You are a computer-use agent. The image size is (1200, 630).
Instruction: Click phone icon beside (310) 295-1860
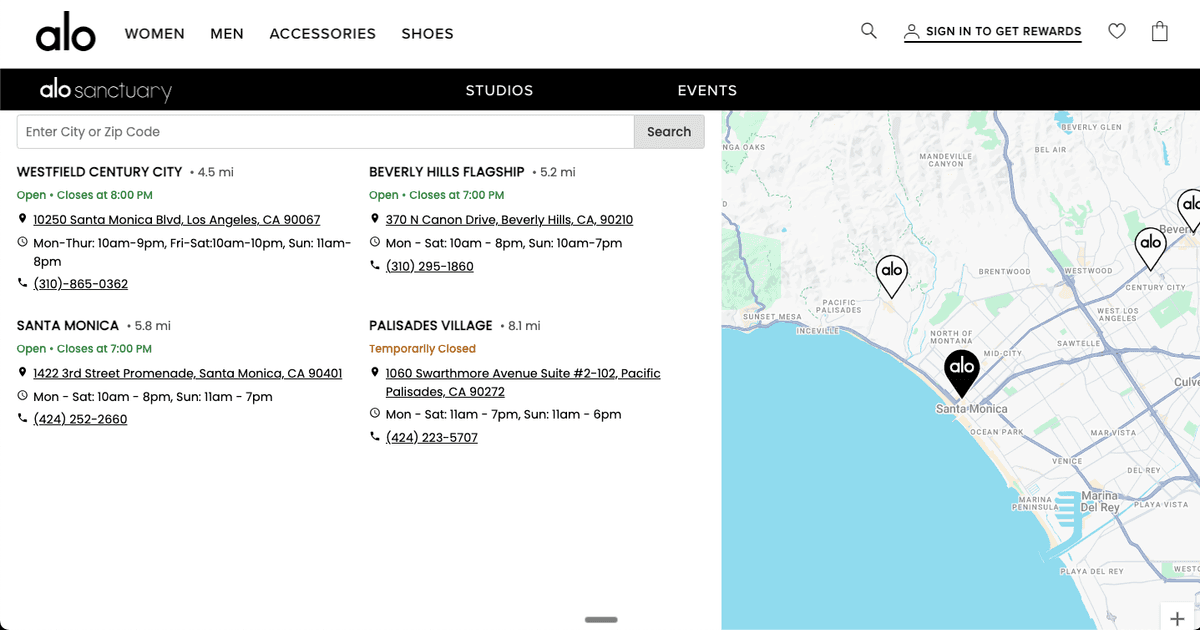tap(375, 266)
